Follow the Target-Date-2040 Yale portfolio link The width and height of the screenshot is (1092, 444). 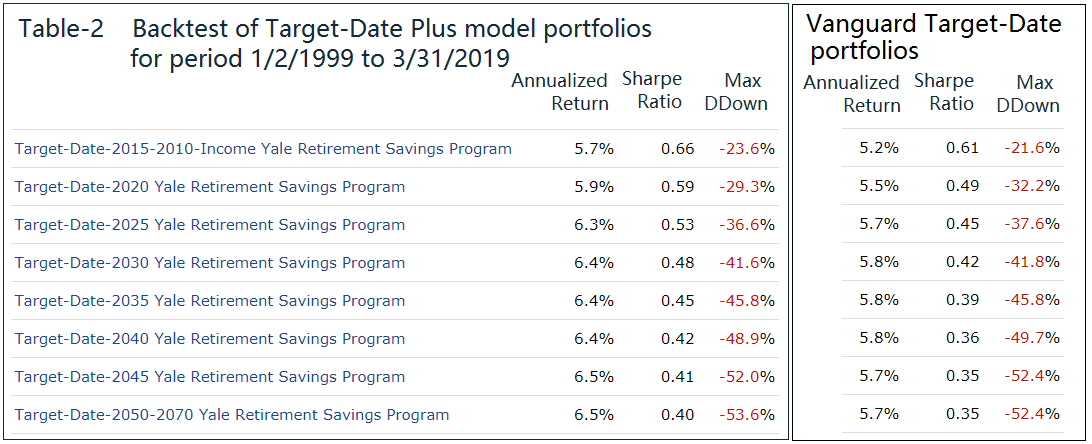click(x=210, y=339)
